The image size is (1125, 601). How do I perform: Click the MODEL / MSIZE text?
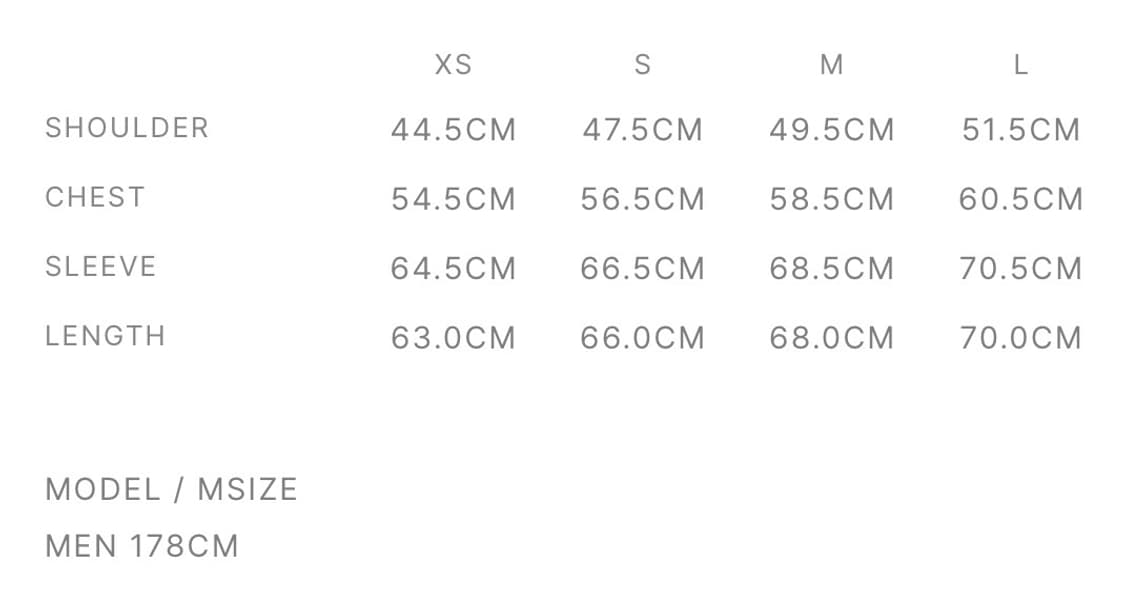[x=171, y=489]
